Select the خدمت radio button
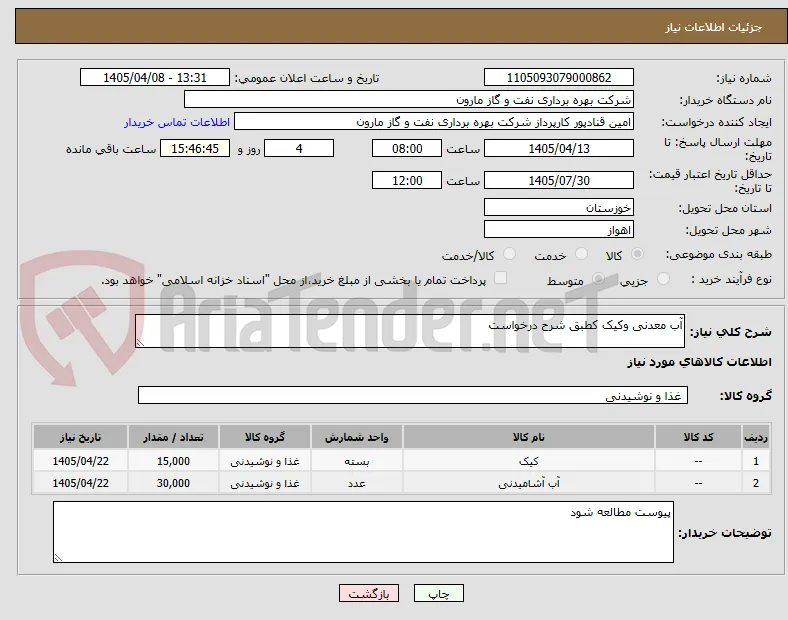The height and width of the screenshot is (620, 788). pyautogui.click(x=581, y=254)
